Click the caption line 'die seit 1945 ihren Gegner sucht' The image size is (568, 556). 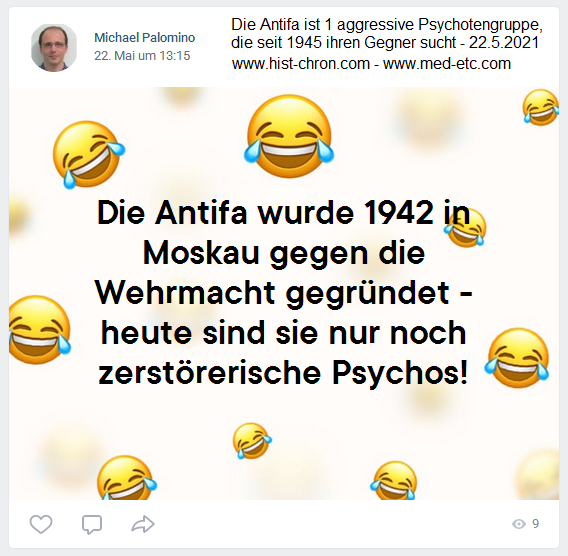(343, 43)
